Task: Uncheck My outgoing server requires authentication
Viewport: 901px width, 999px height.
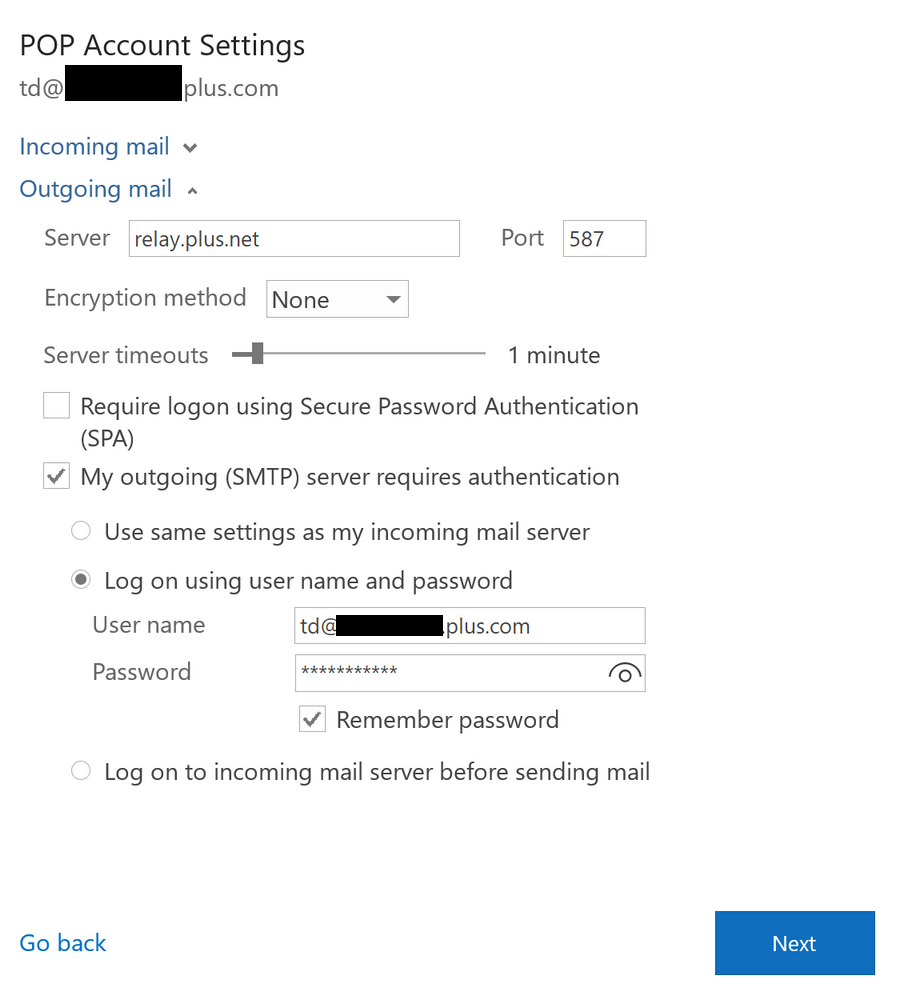Action: [57, 477]
